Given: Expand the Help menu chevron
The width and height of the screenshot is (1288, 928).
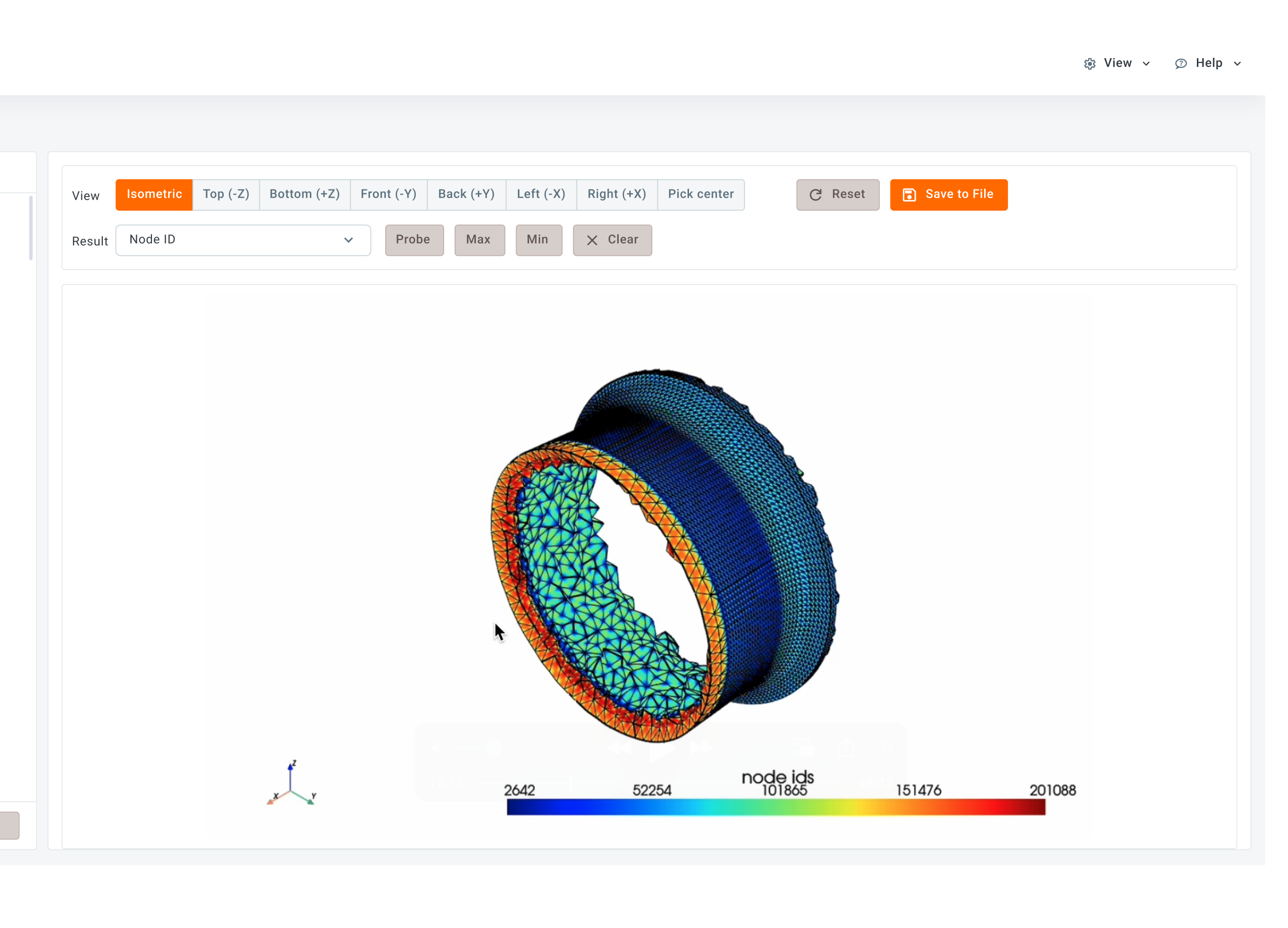Looking at the screenshot, I should (x=1237, y=64).
